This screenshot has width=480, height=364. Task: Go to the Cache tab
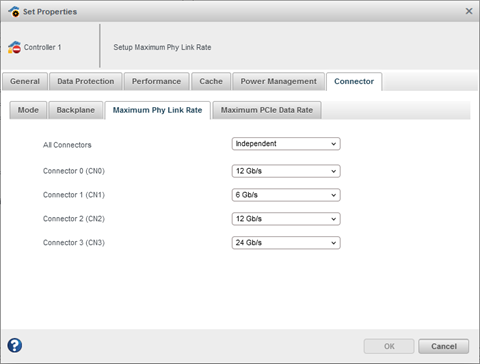pyautogui.click(x=211, y=81)
